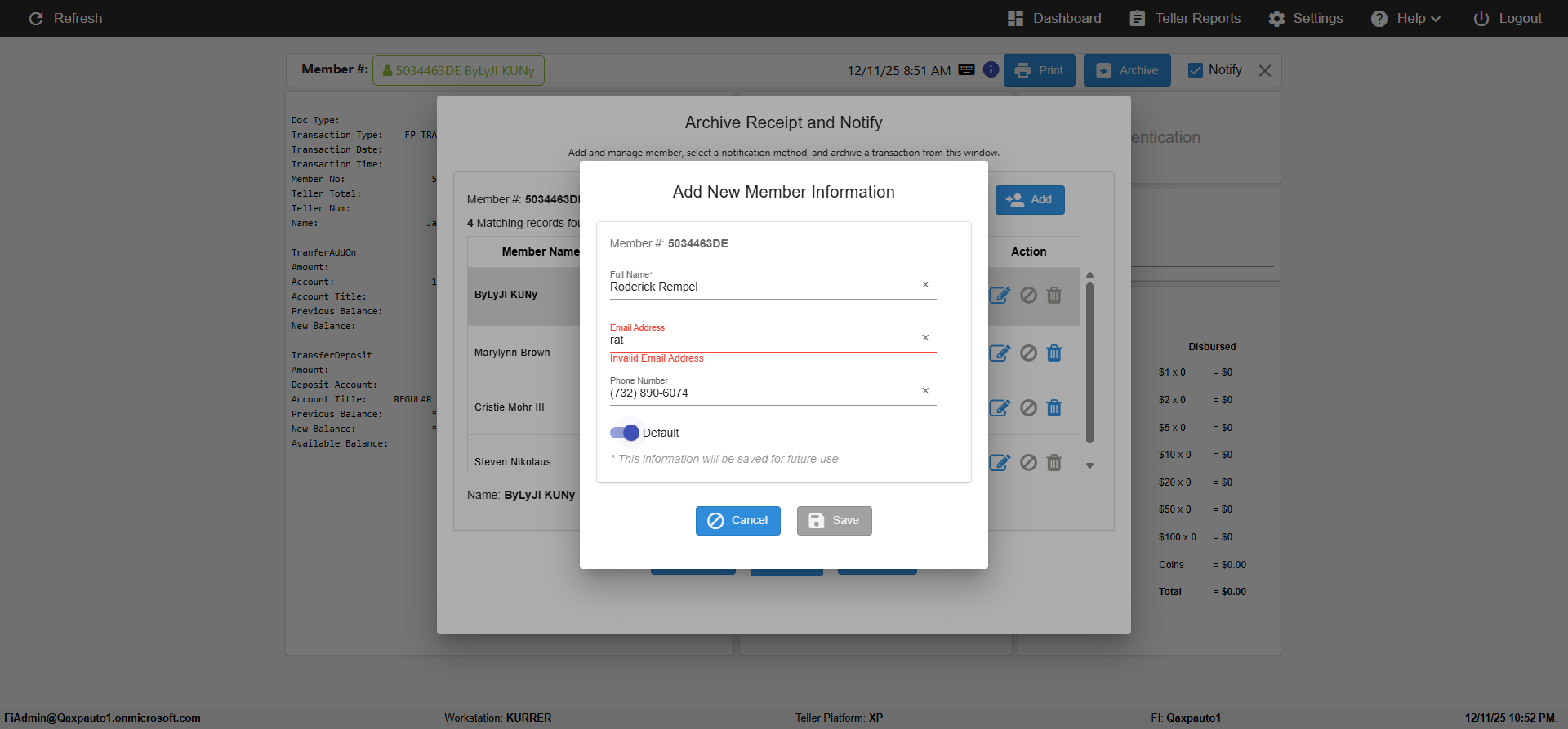Delete the Marylynn Brown record

[x=1054, y=353]
